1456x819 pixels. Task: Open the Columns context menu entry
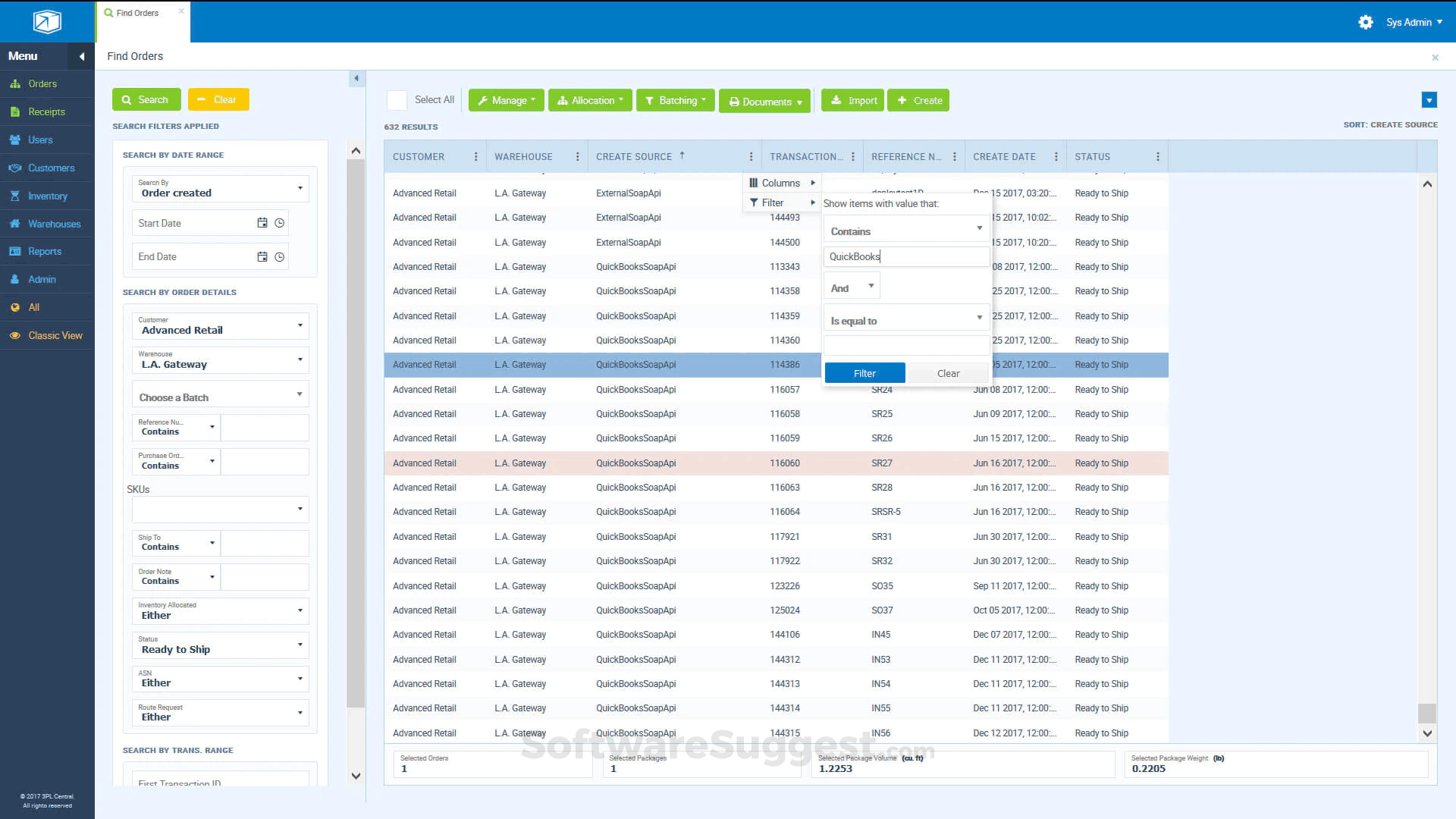click(x=781, y=182)
